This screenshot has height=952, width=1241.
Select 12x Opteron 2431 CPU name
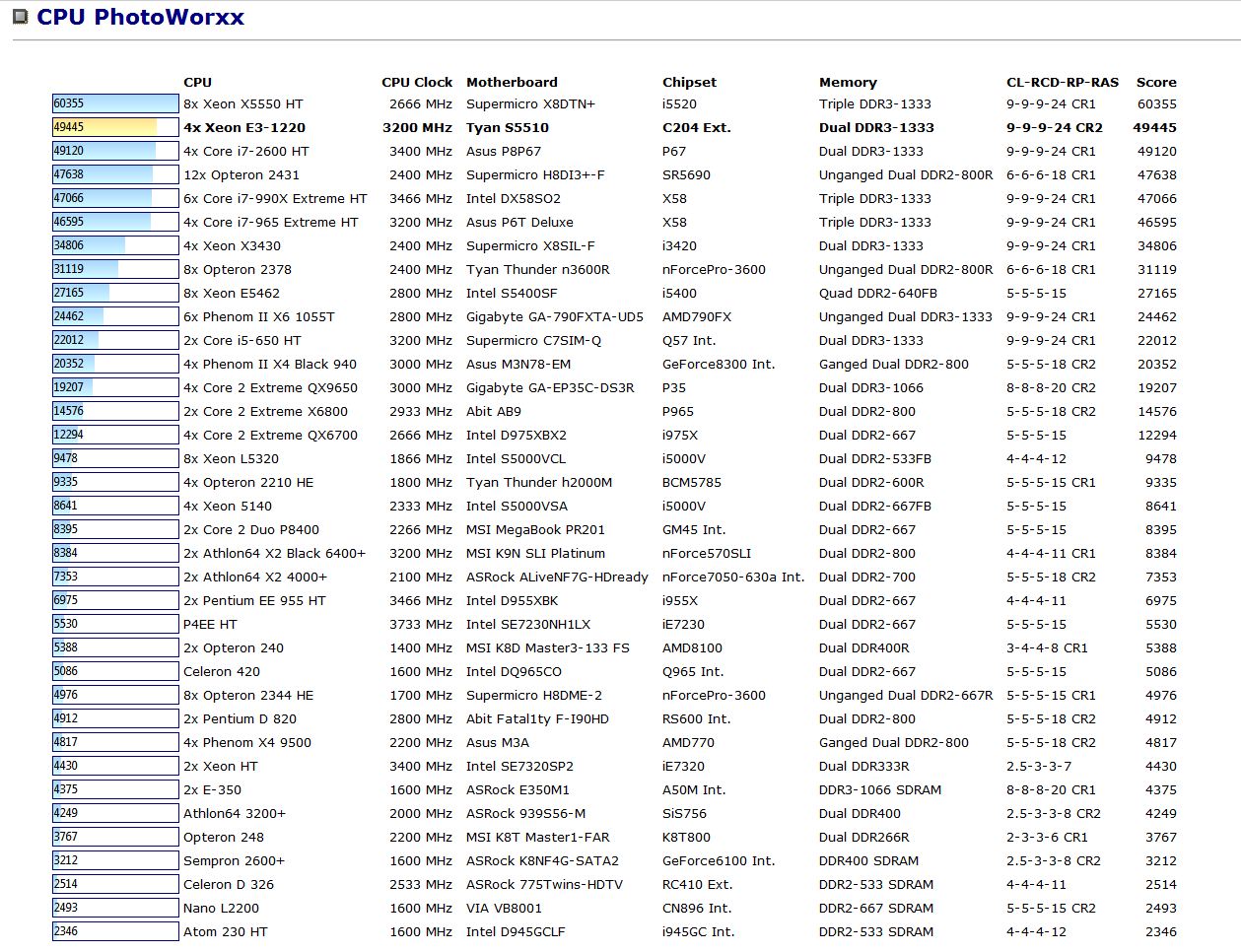(241, 174)
